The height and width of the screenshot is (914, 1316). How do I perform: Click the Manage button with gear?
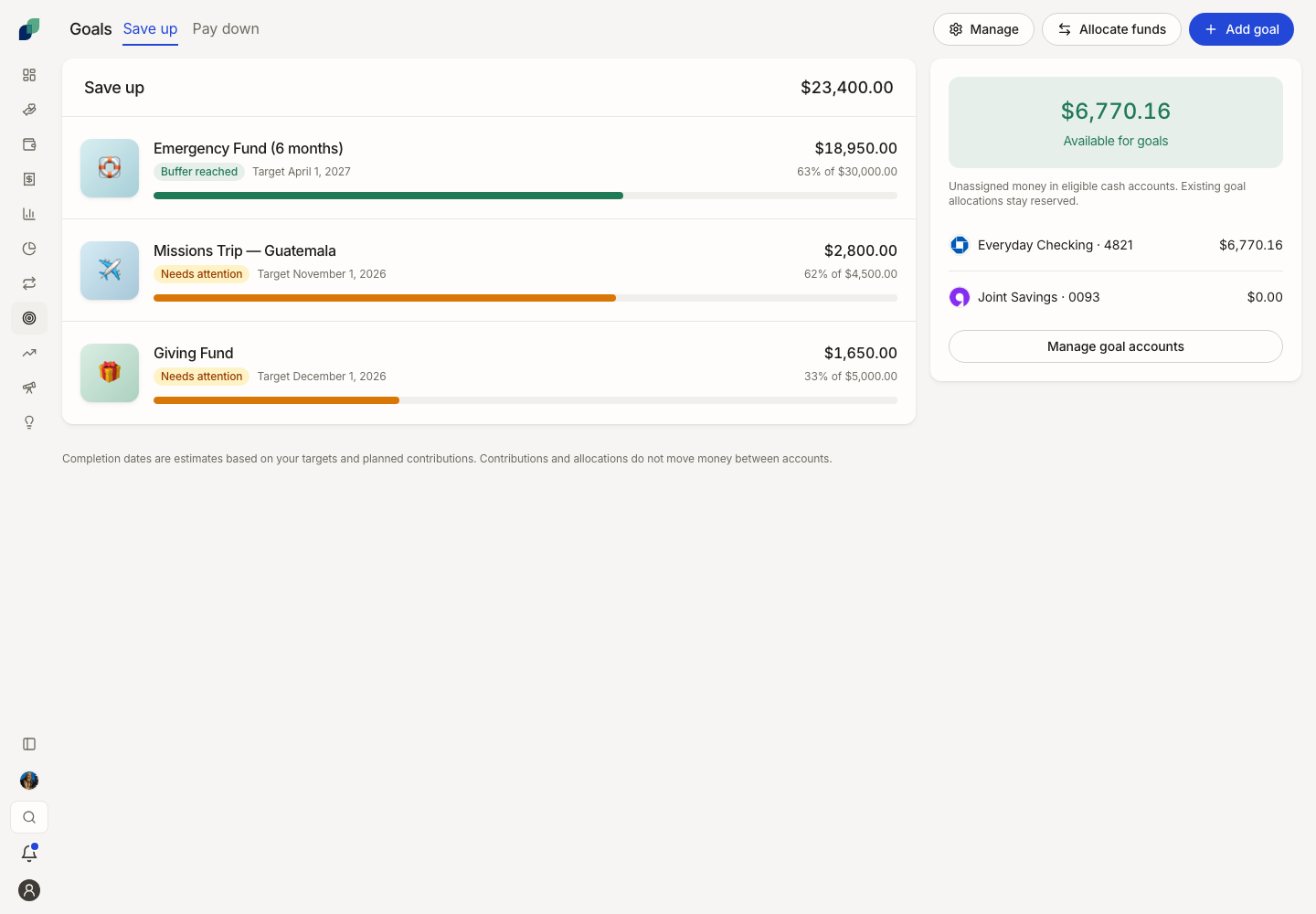click(x=983, y=29)
